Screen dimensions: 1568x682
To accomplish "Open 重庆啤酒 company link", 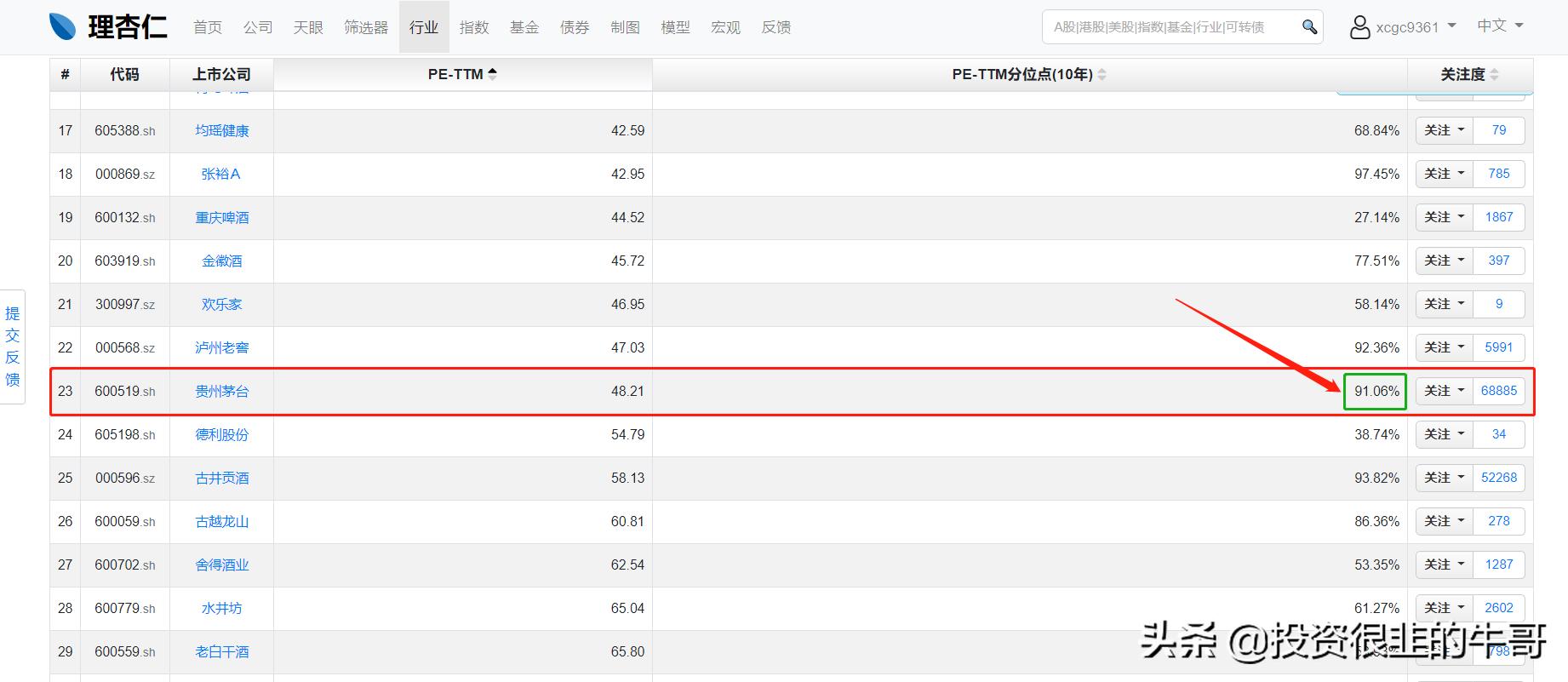I will [222, 217].
